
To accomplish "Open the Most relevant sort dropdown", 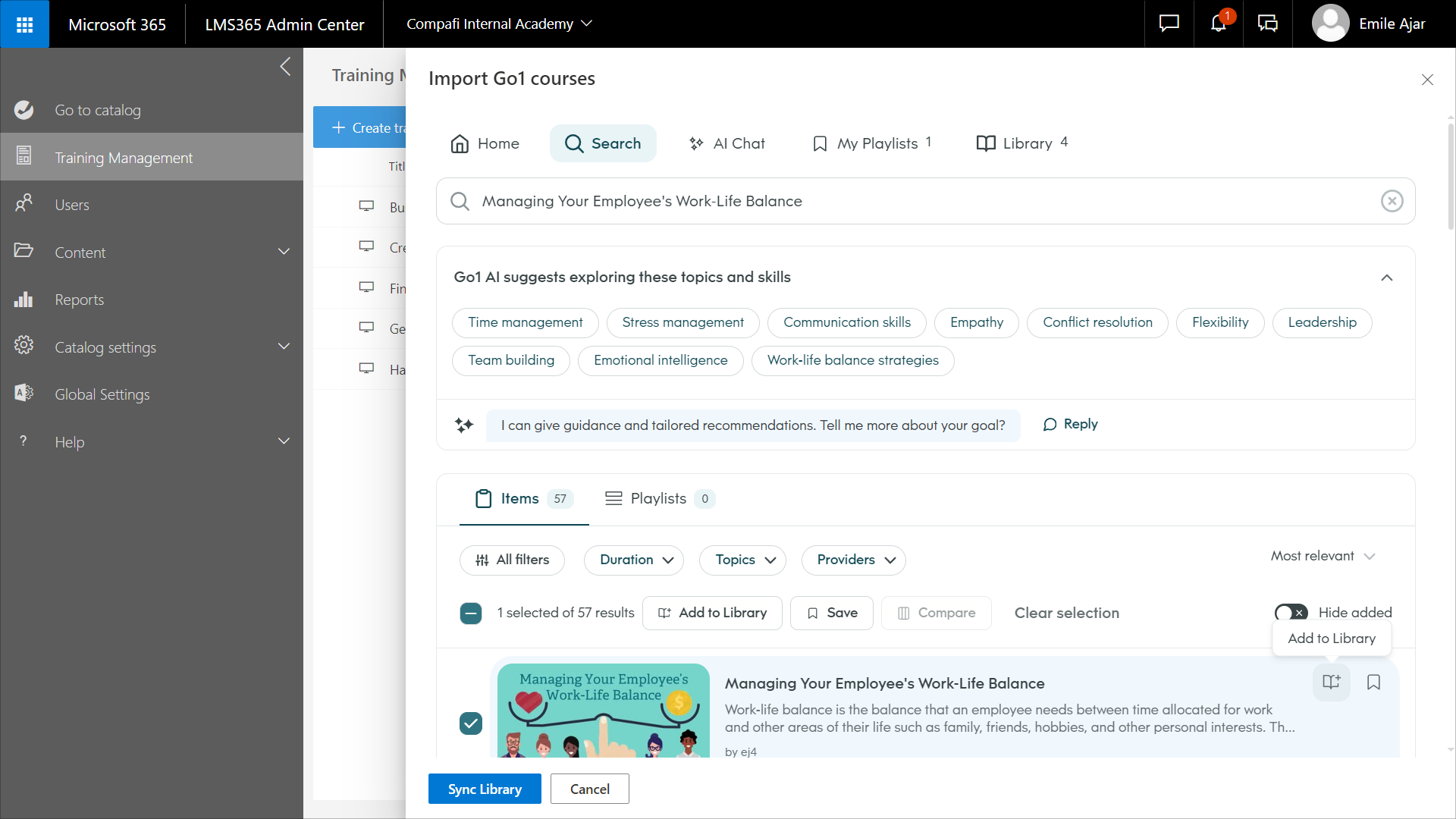I will tap(1323, 556).
